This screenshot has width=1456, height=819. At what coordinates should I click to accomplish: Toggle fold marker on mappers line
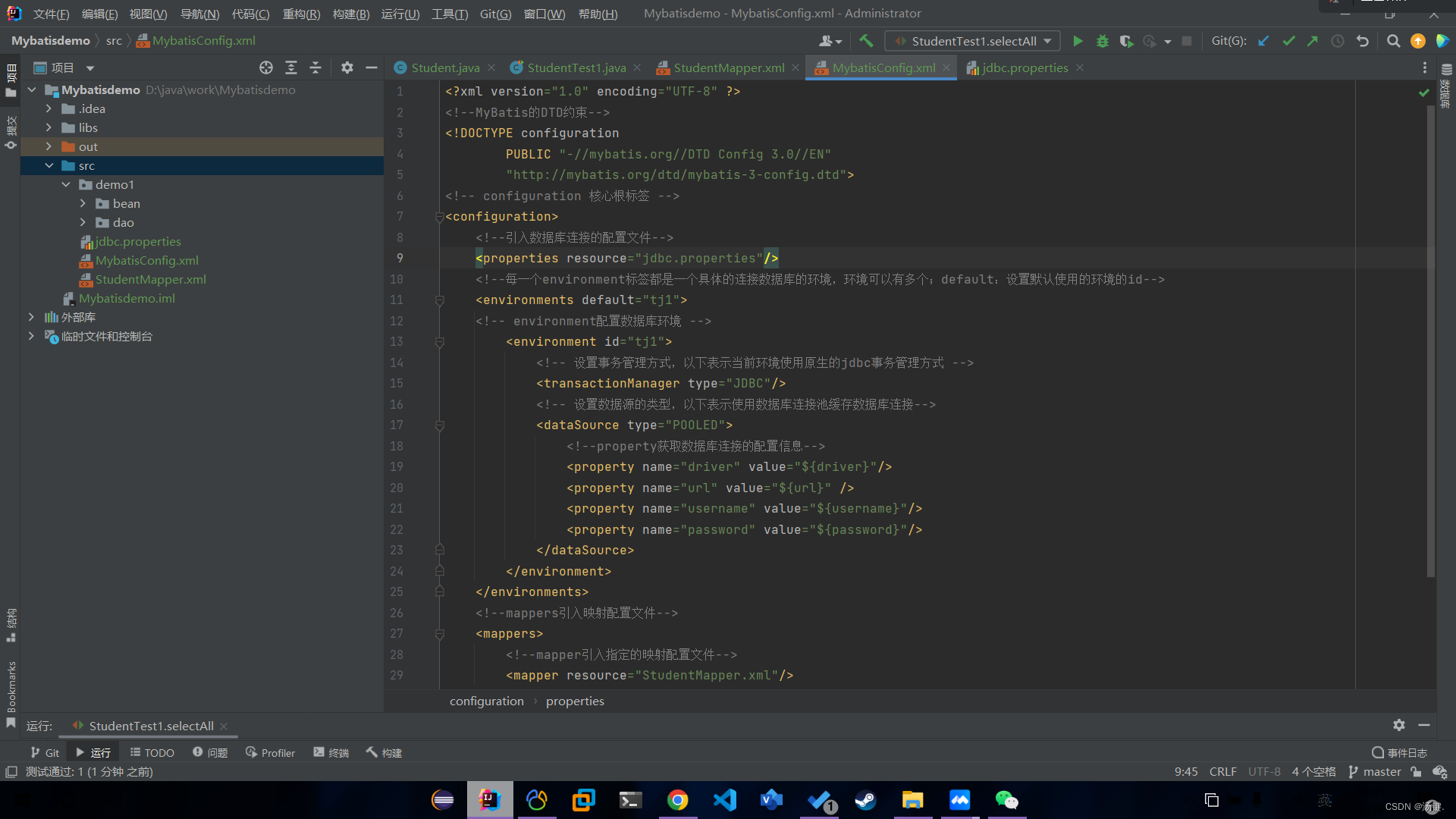[x=440, y=634]
